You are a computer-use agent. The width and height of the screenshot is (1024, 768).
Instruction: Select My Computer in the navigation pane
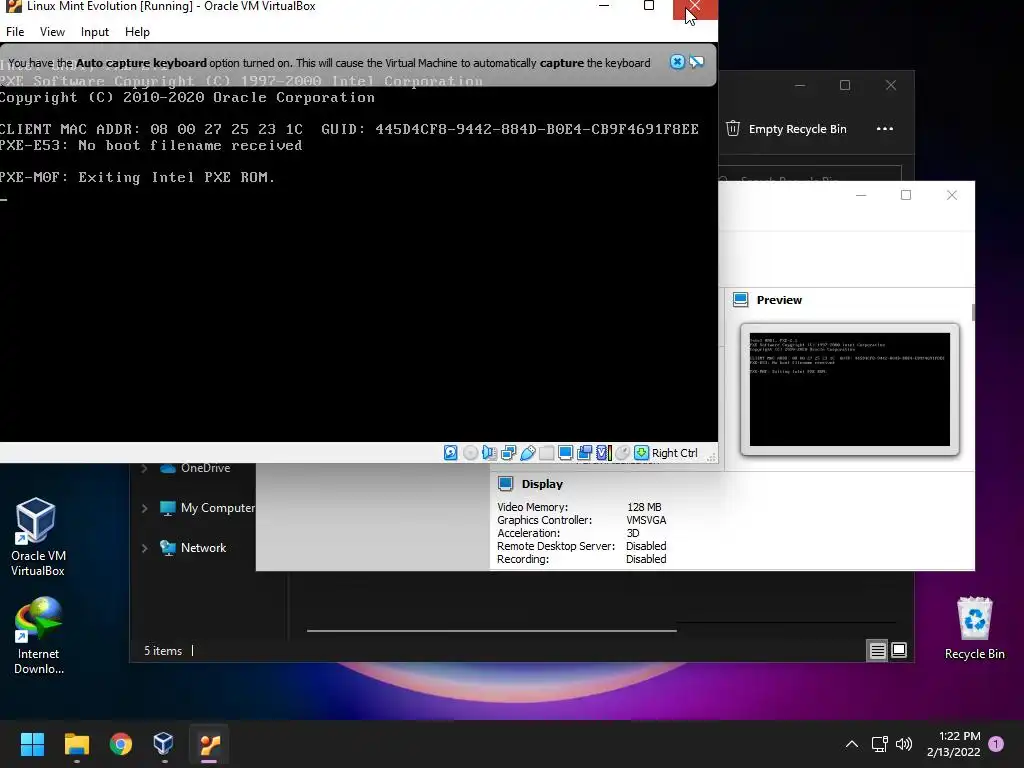[x=207, y=508]
